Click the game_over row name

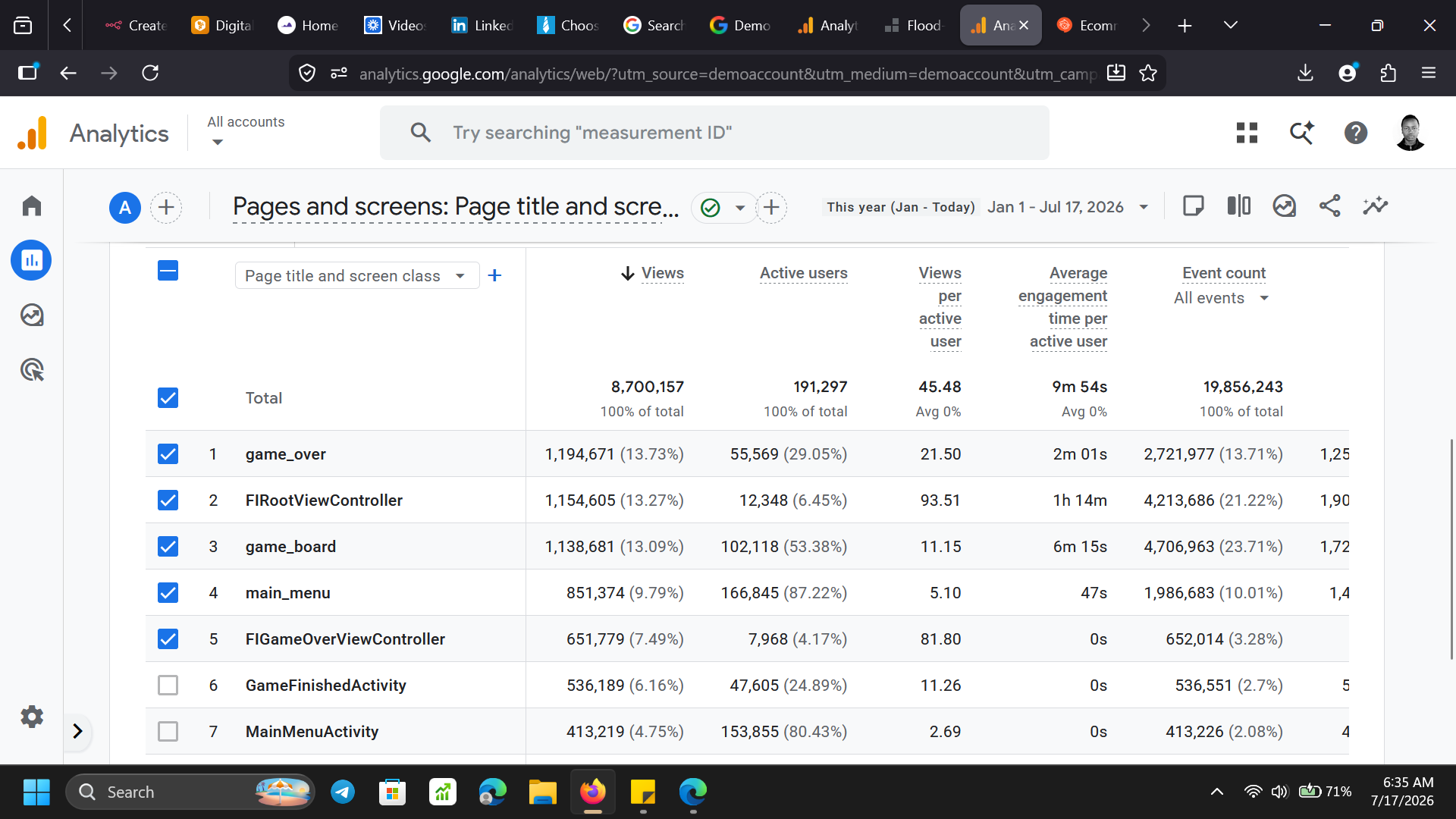pyautogui.click(x=286, y=454)
